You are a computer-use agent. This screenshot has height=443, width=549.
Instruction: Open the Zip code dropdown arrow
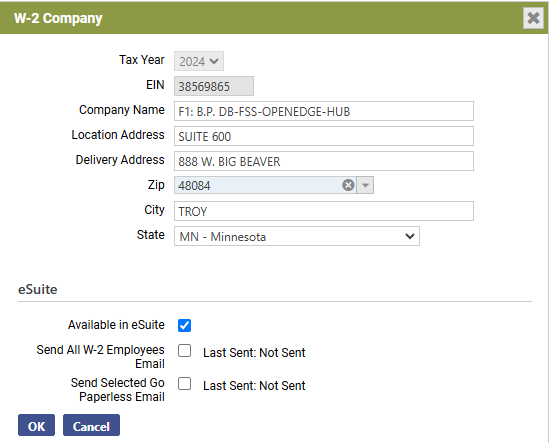365,185
